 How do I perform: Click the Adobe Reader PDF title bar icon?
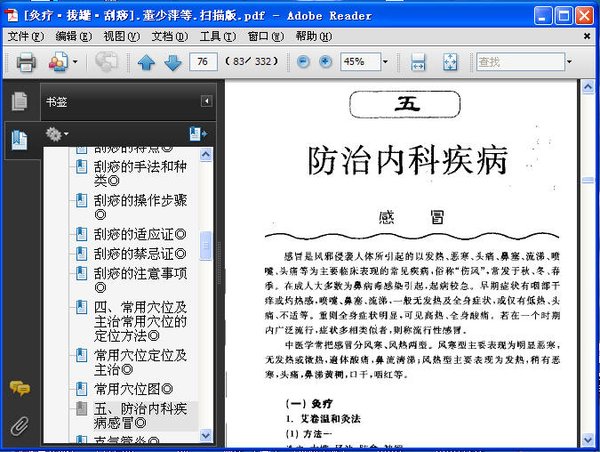(x=11, y=15)
